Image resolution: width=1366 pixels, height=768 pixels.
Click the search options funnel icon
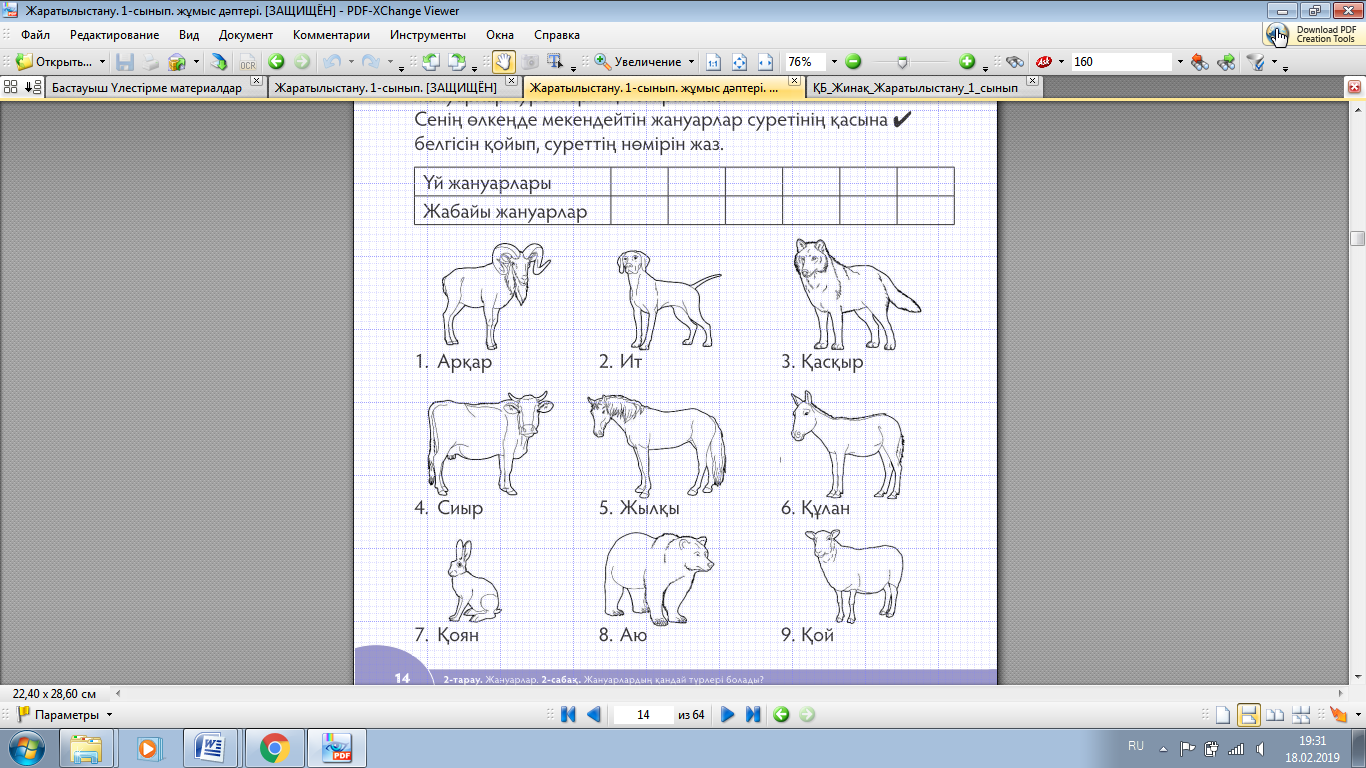pos(1255,62)
